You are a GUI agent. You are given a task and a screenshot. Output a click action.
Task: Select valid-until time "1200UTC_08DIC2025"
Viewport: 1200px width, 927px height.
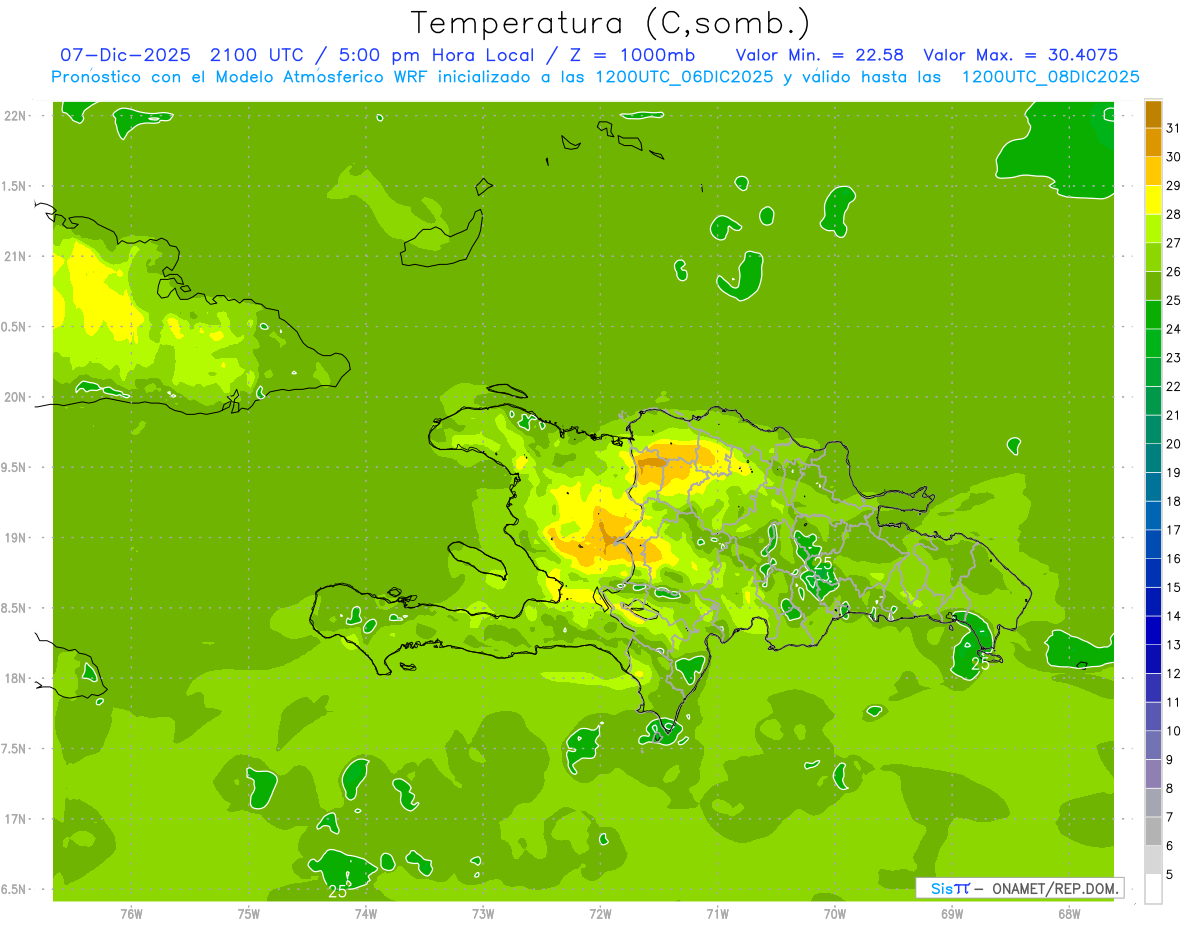(x=1050, y=77)
